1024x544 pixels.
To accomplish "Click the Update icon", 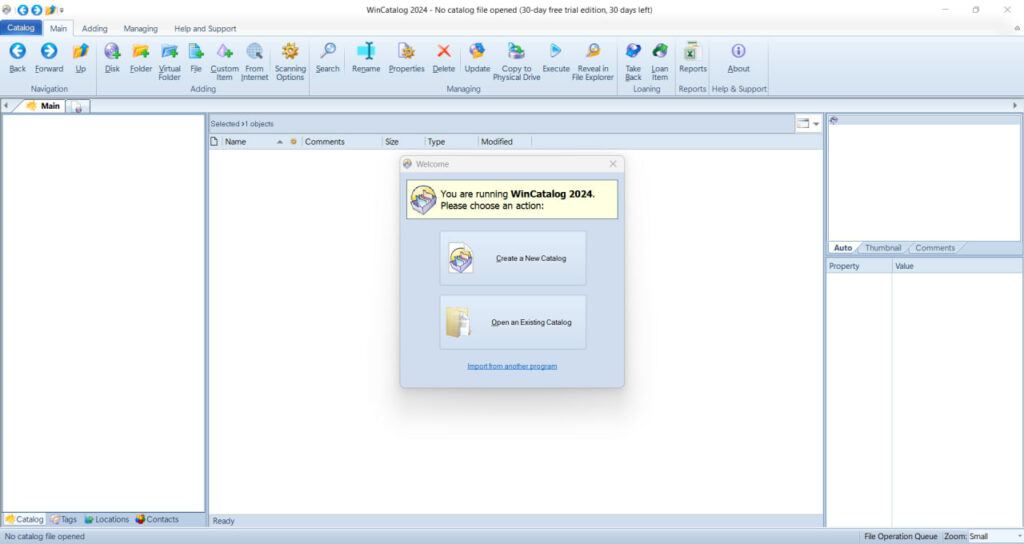I will 477,51.
